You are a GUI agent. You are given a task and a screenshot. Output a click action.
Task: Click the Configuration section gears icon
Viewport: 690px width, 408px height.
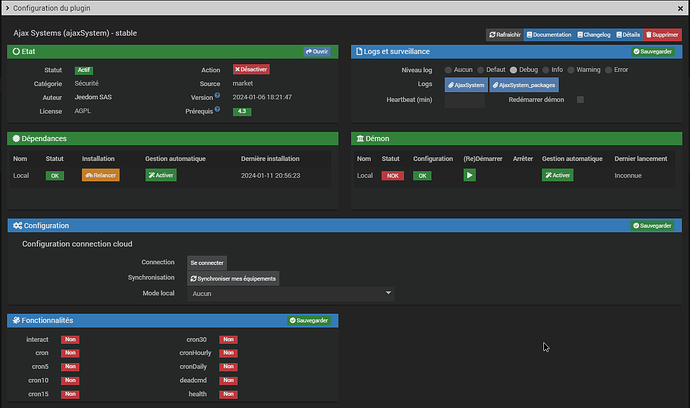18,226
